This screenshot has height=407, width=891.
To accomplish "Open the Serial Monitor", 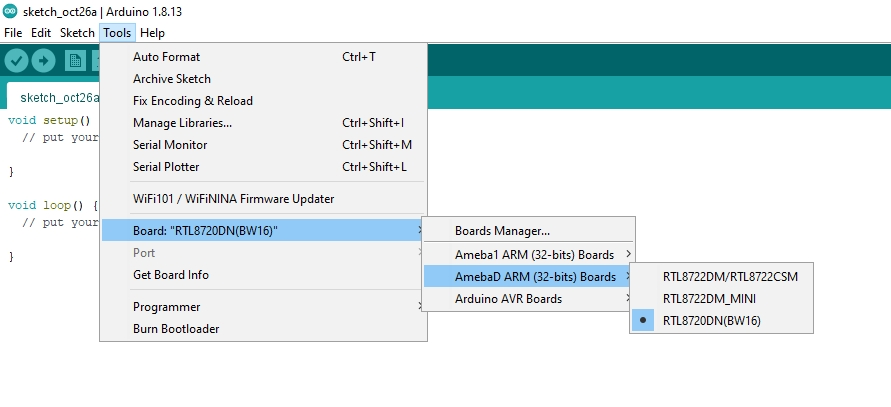I will tap(264, 145).
